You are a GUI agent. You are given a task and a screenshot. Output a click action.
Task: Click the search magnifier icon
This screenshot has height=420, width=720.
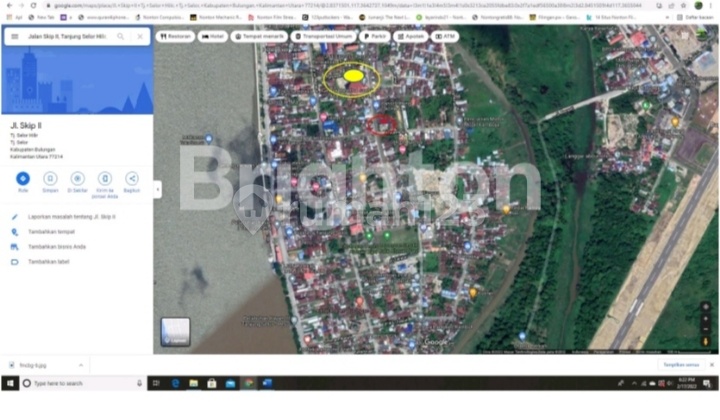pyautogui.click(x=121, y=36)
